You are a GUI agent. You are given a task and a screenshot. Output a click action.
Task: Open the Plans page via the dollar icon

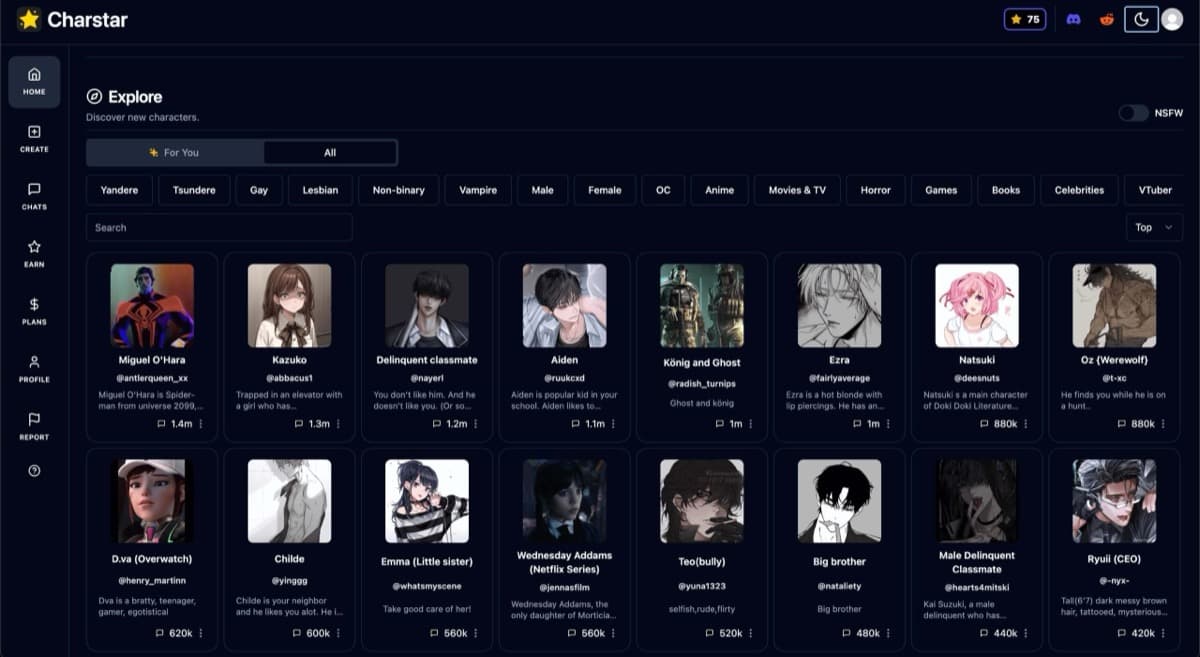[x=34, y=311]
